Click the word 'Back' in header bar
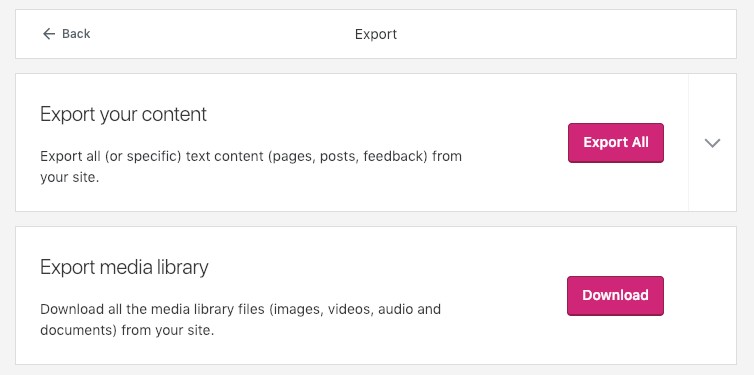The height and width of the screenshot is (375, 754). coord(76,34)
